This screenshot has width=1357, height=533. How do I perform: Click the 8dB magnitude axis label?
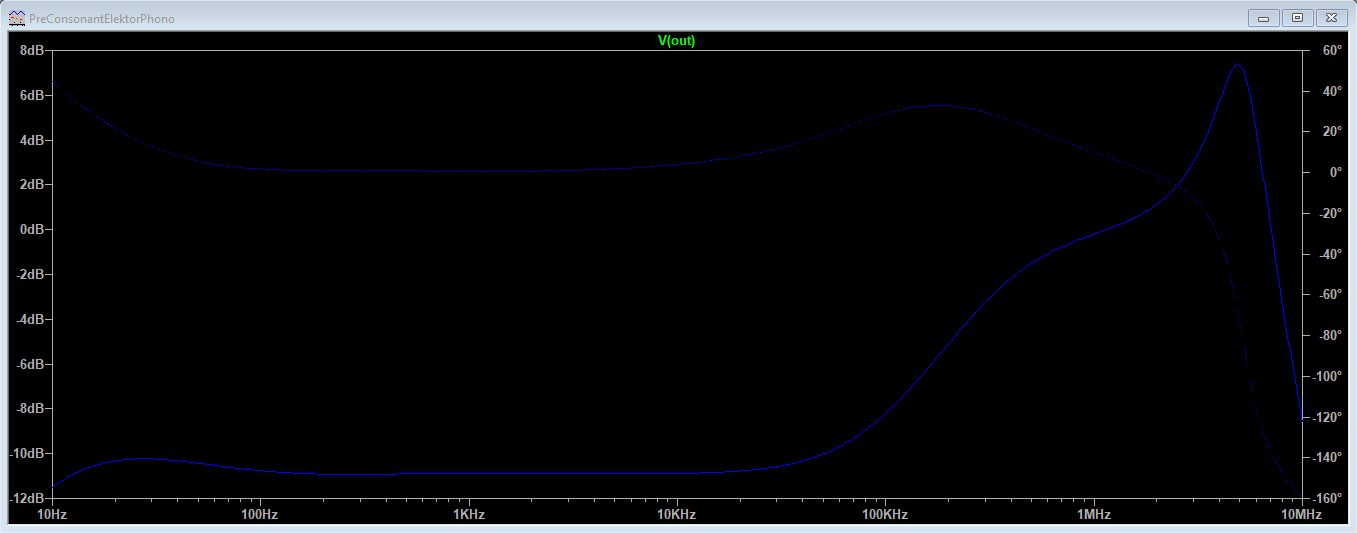coord(32,50)
